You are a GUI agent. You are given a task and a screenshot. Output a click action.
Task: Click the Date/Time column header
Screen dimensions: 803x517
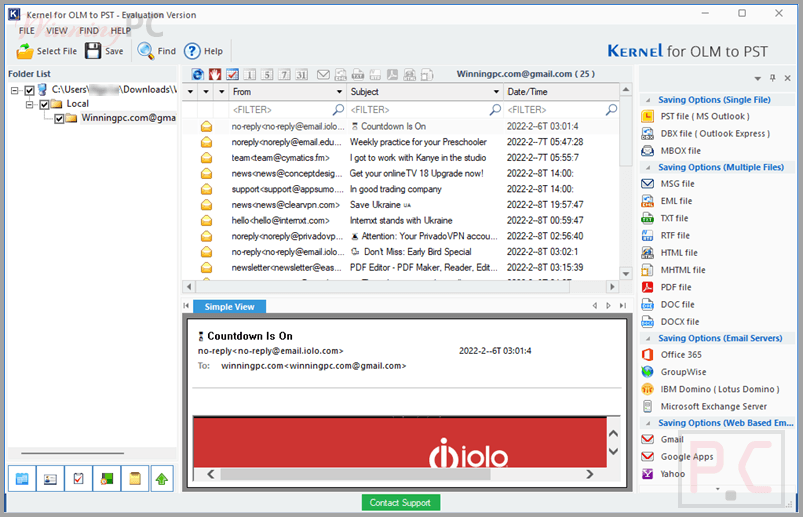562,92
